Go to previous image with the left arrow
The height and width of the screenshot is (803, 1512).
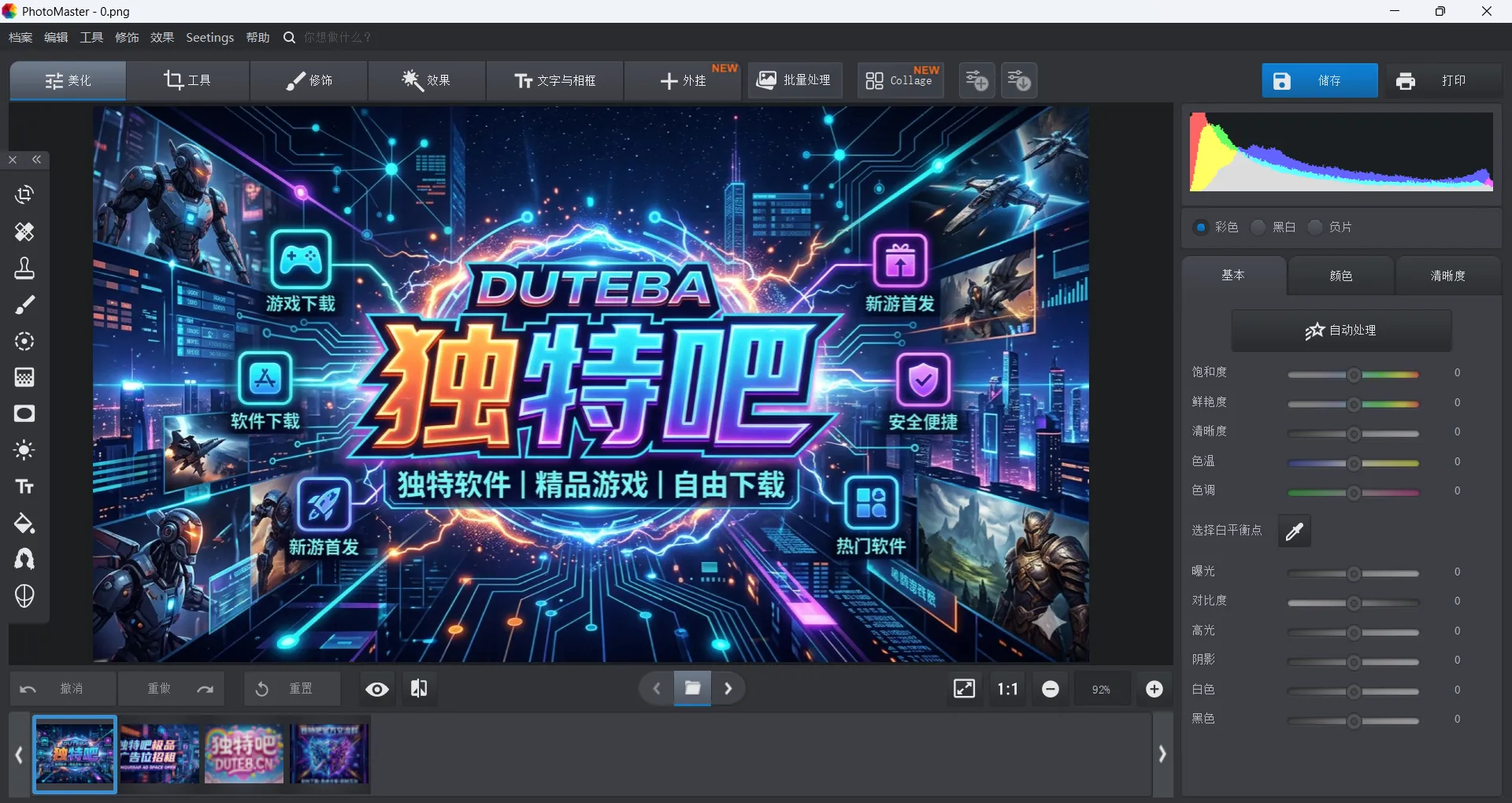click(656, 688)
